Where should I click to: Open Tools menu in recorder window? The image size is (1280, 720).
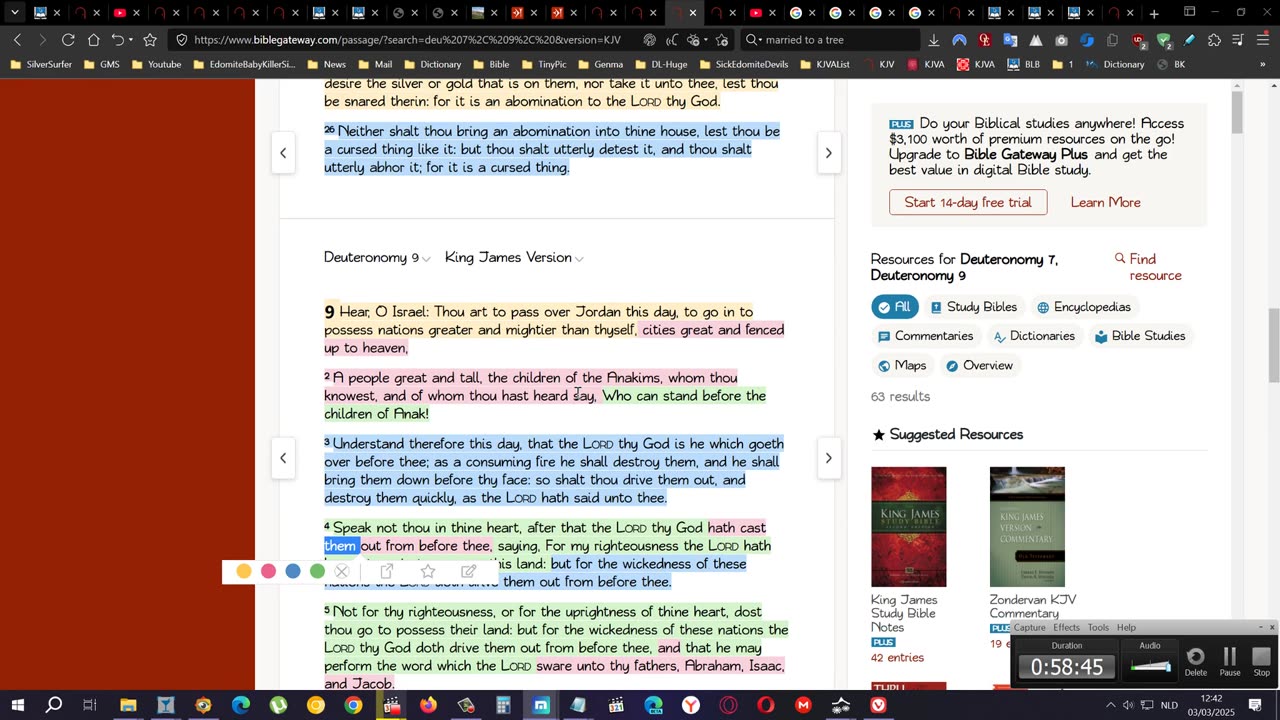coord(1098,627)
